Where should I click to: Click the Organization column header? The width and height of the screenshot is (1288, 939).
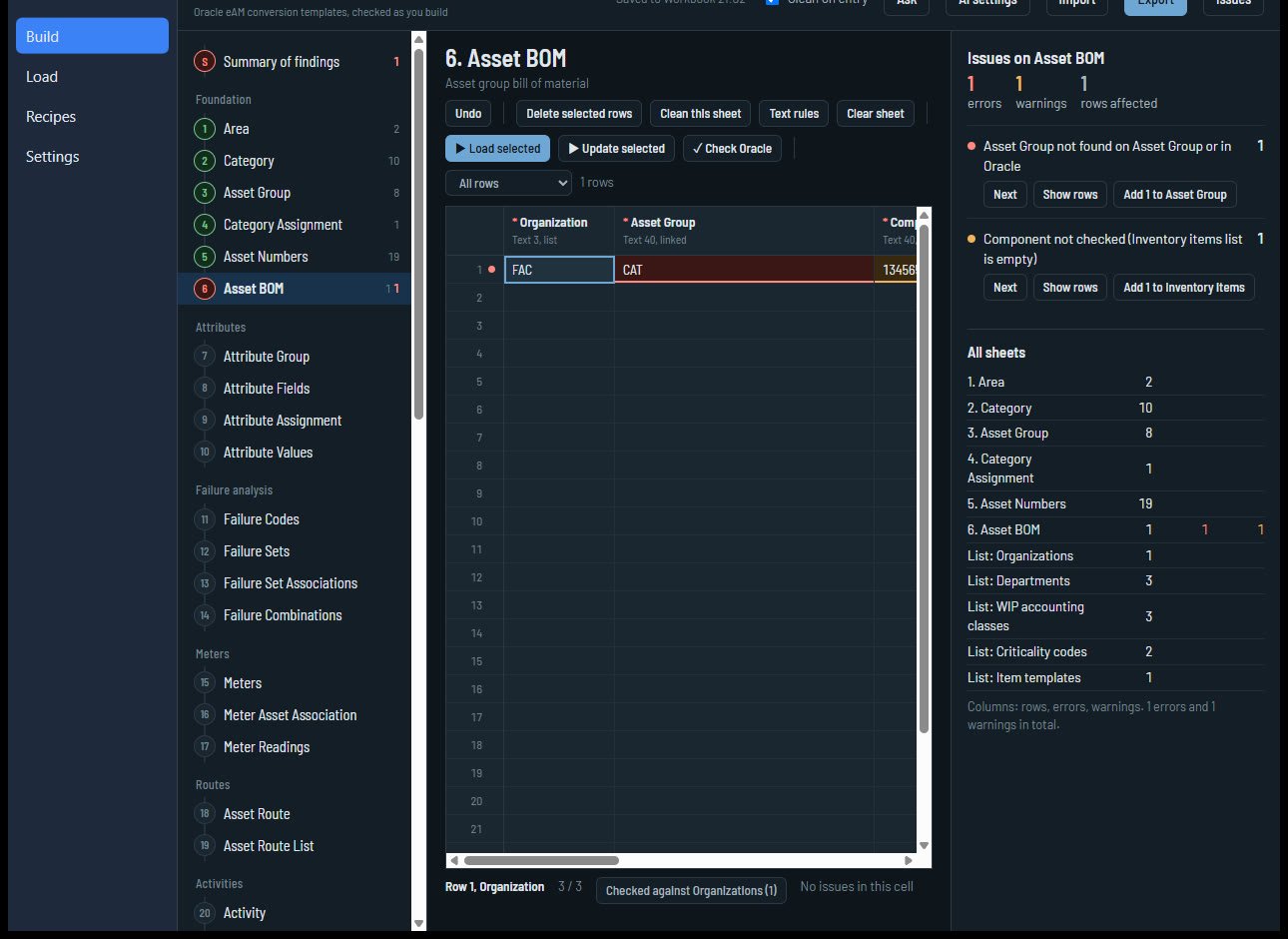[x=559, y=231]
